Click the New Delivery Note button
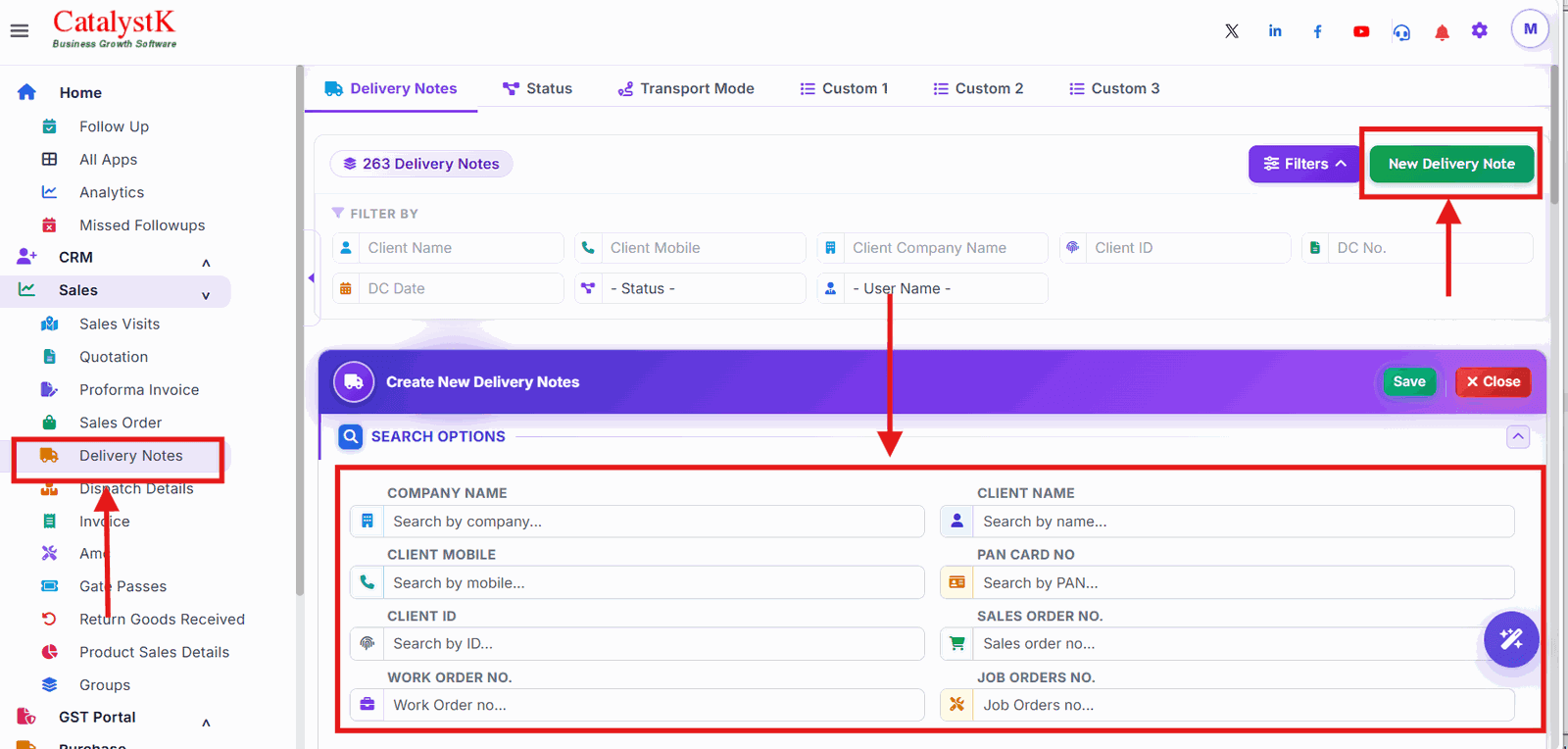Viewport: 1568px width, 749px height. [1451, 164]
